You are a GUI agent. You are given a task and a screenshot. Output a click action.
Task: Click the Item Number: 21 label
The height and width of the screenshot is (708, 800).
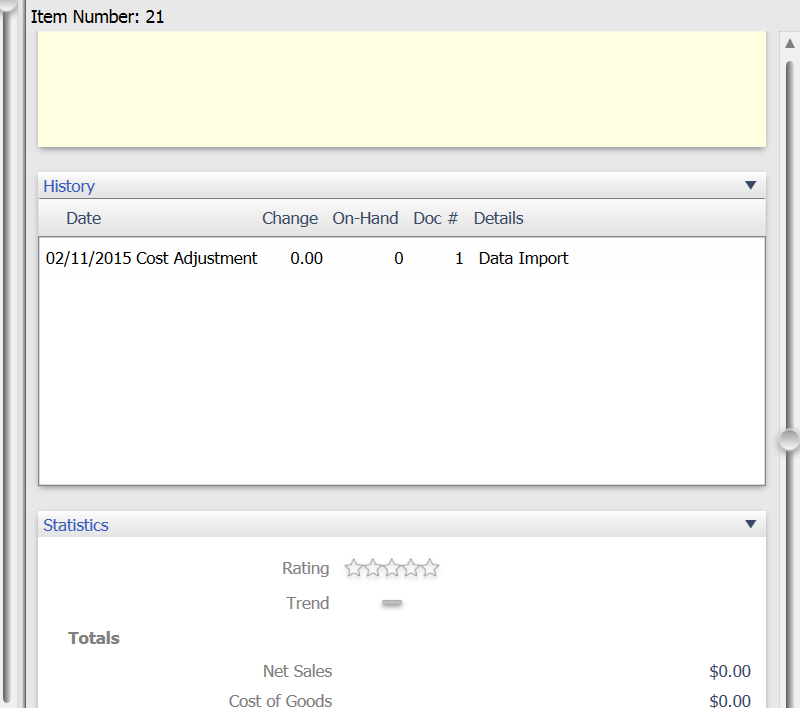point(97,17)
